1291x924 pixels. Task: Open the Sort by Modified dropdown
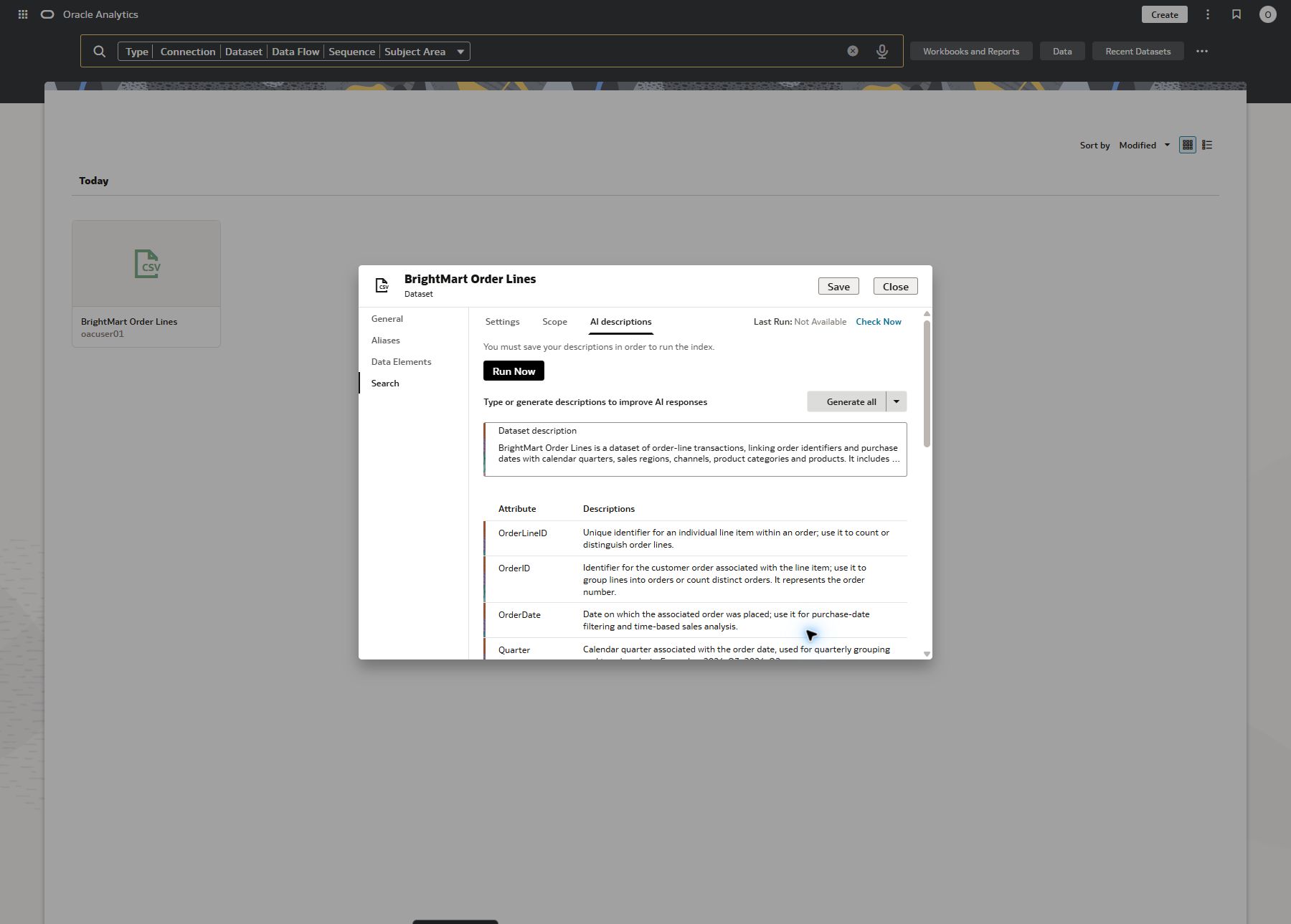(1145, 145)
